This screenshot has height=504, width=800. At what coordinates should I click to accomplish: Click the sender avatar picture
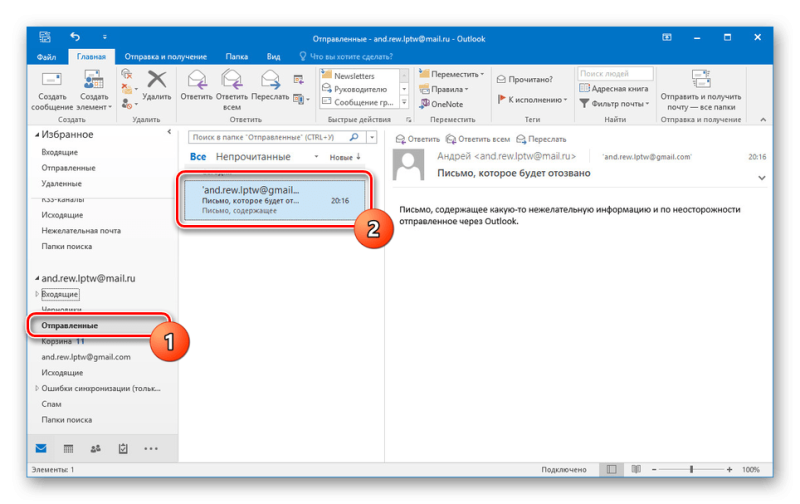tap(408, 164)
